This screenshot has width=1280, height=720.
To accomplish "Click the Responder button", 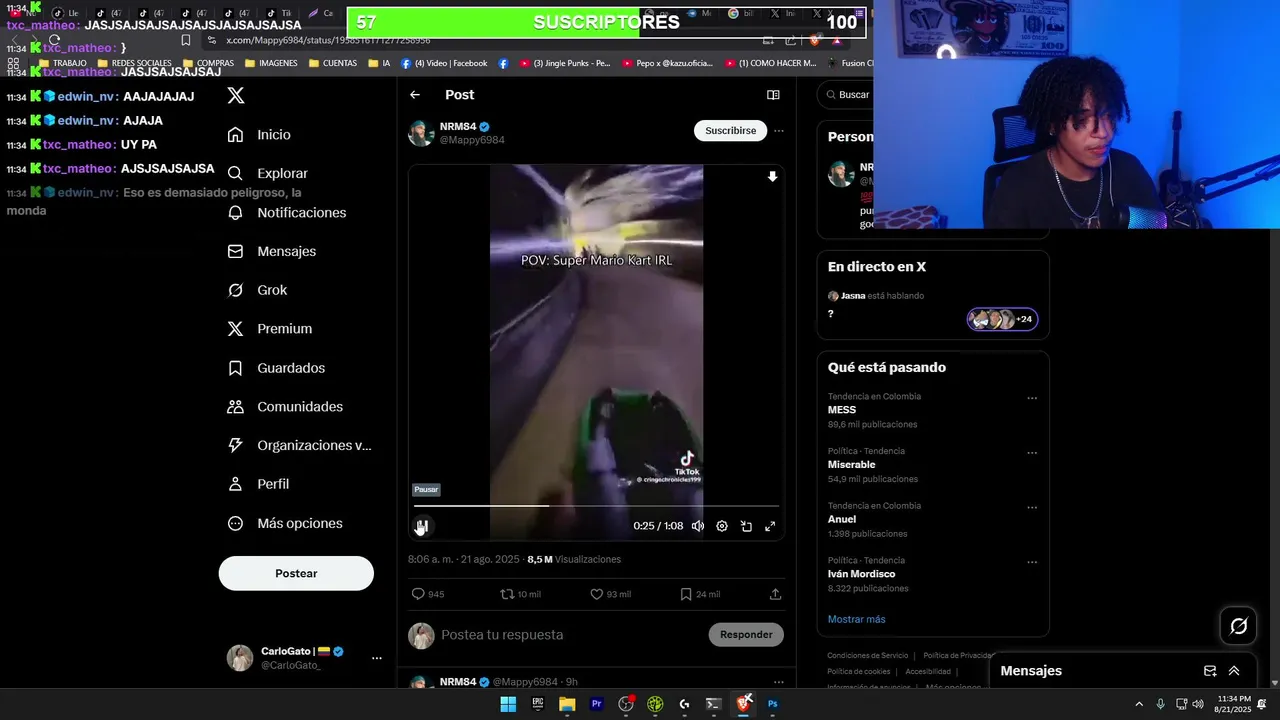I will [x=746, y=635].
